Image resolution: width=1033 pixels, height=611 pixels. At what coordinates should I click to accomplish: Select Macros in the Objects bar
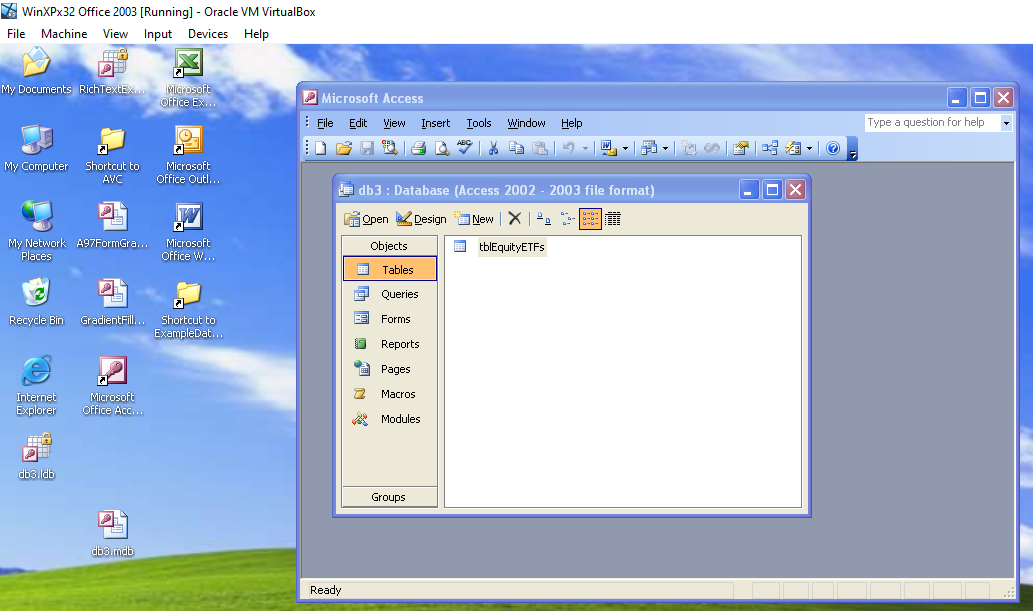[x=390, y=394]
